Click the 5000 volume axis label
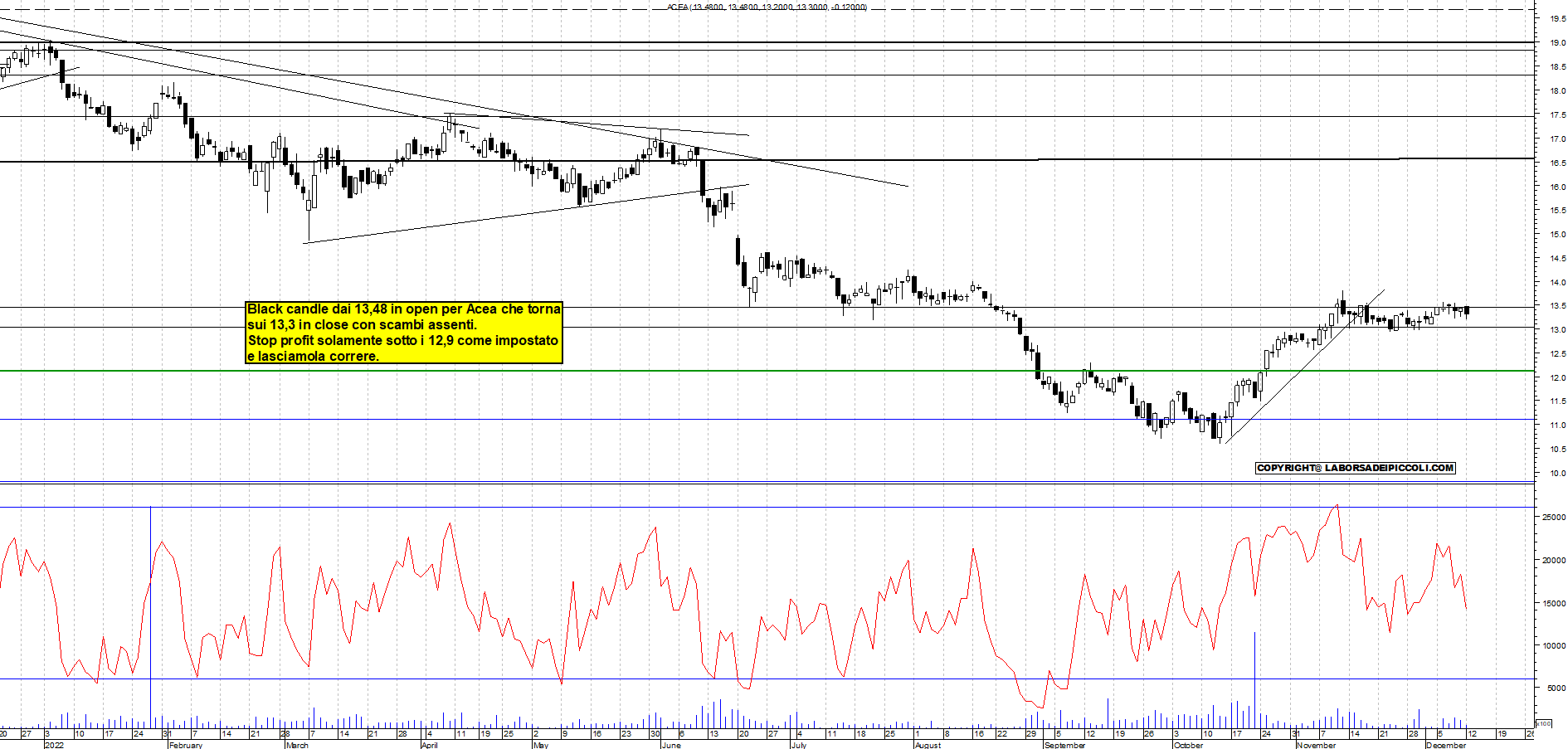The height and width of the screenshot is (749, 1568). pyautogui.click(x=1556, y=688)
